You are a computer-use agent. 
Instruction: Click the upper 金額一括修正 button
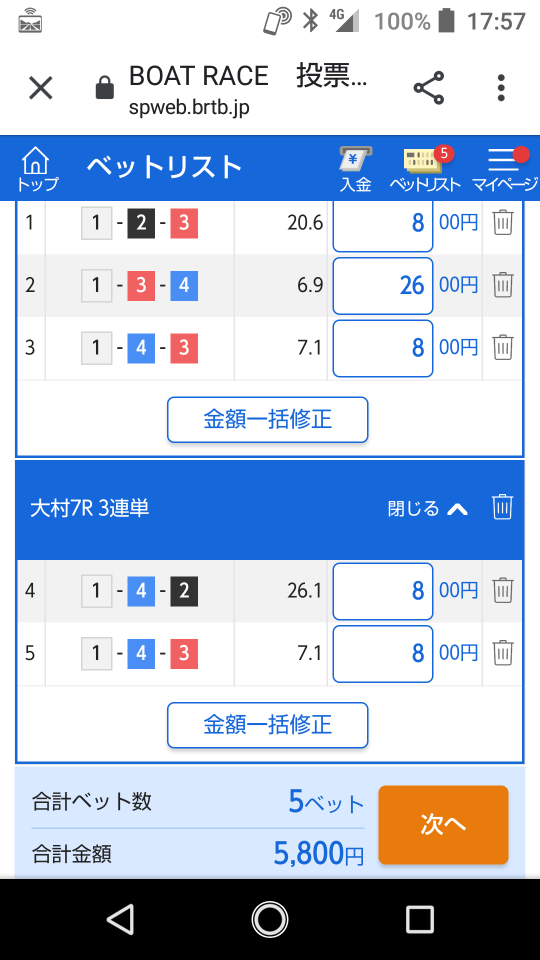click(x=268, y=420)
